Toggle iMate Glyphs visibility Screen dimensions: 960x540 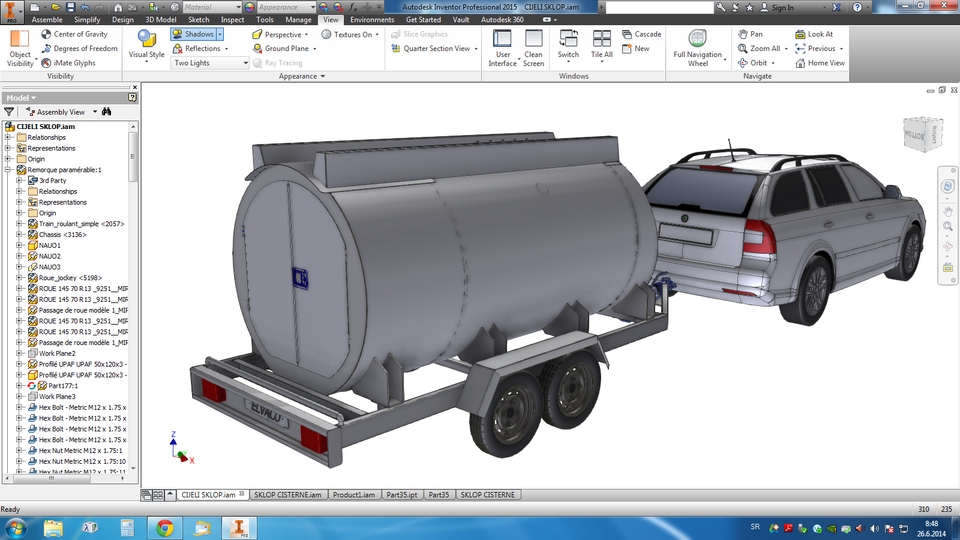46,63
